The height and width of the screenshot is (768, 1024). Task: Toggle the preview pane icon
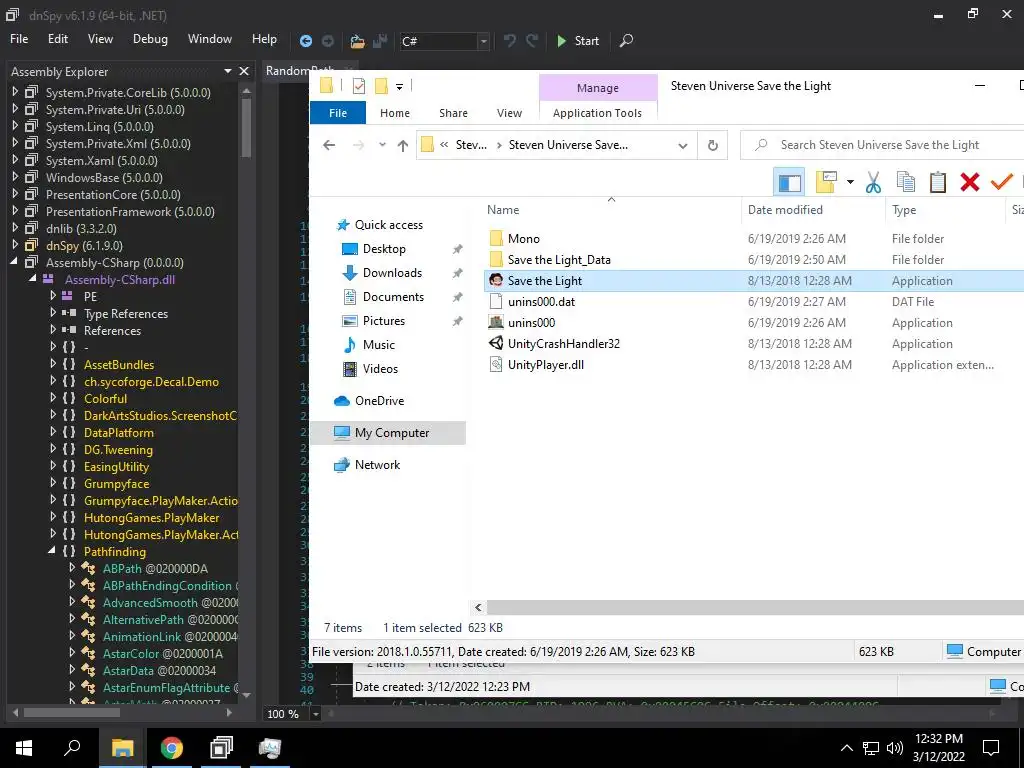pyautogui.click(x=789, y=182)
